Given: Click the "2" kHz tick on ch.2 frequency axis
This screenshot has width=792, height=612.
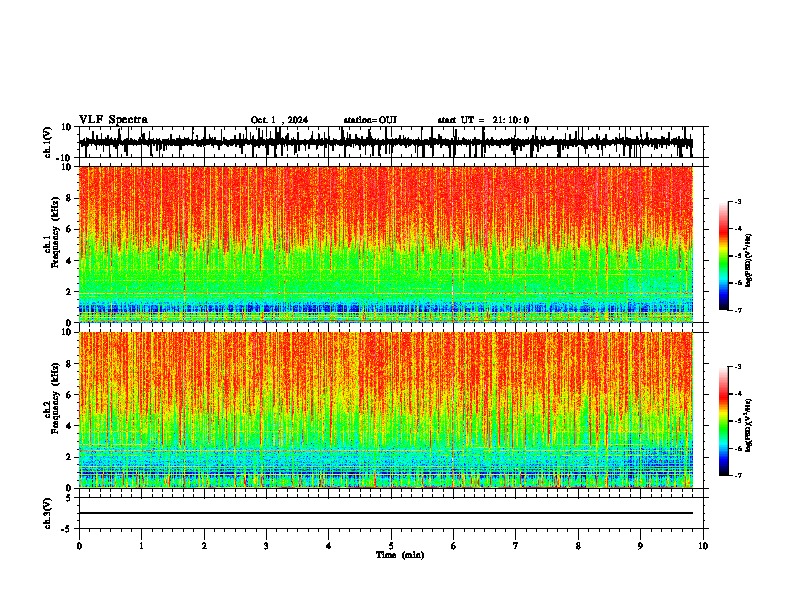Looking at the screenshot, I should [x=69, y=457].
